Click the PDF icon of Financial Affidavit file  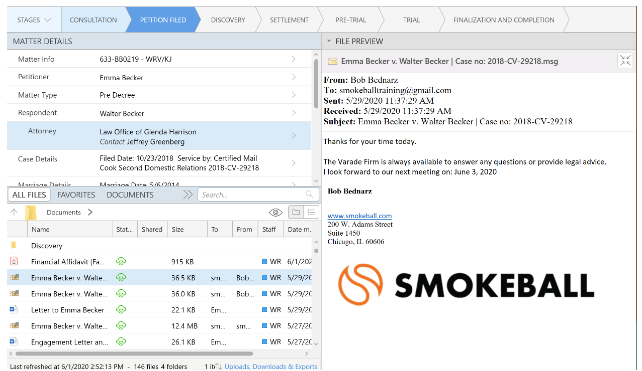point(14,261)
